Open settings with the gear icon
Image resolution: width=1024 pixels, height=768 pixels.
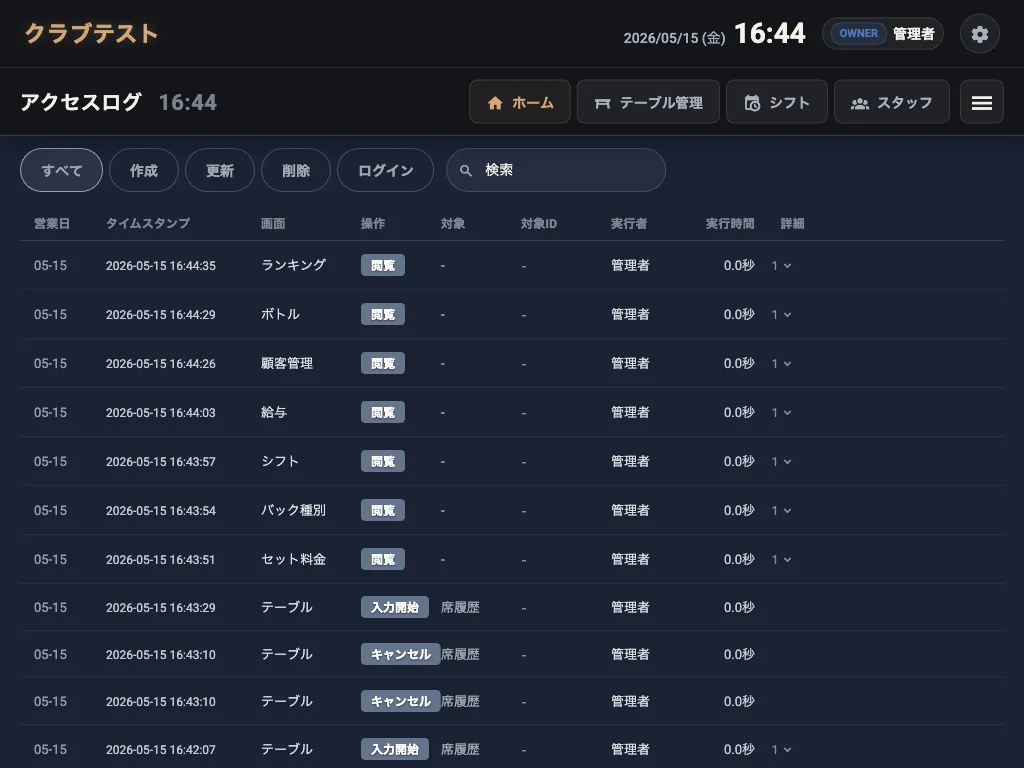(980, 34)
